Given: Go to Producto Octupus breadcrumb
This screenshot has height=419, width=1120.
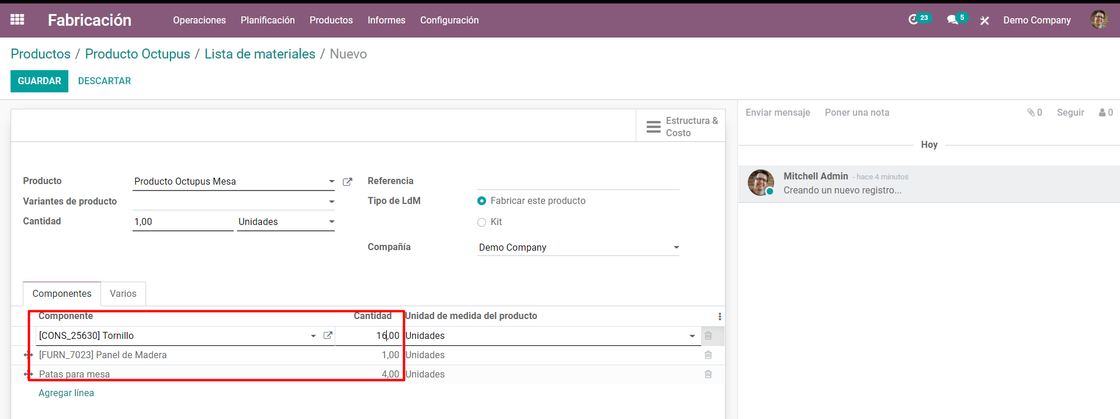Looking at the screenshot, I should click(138, 54).
